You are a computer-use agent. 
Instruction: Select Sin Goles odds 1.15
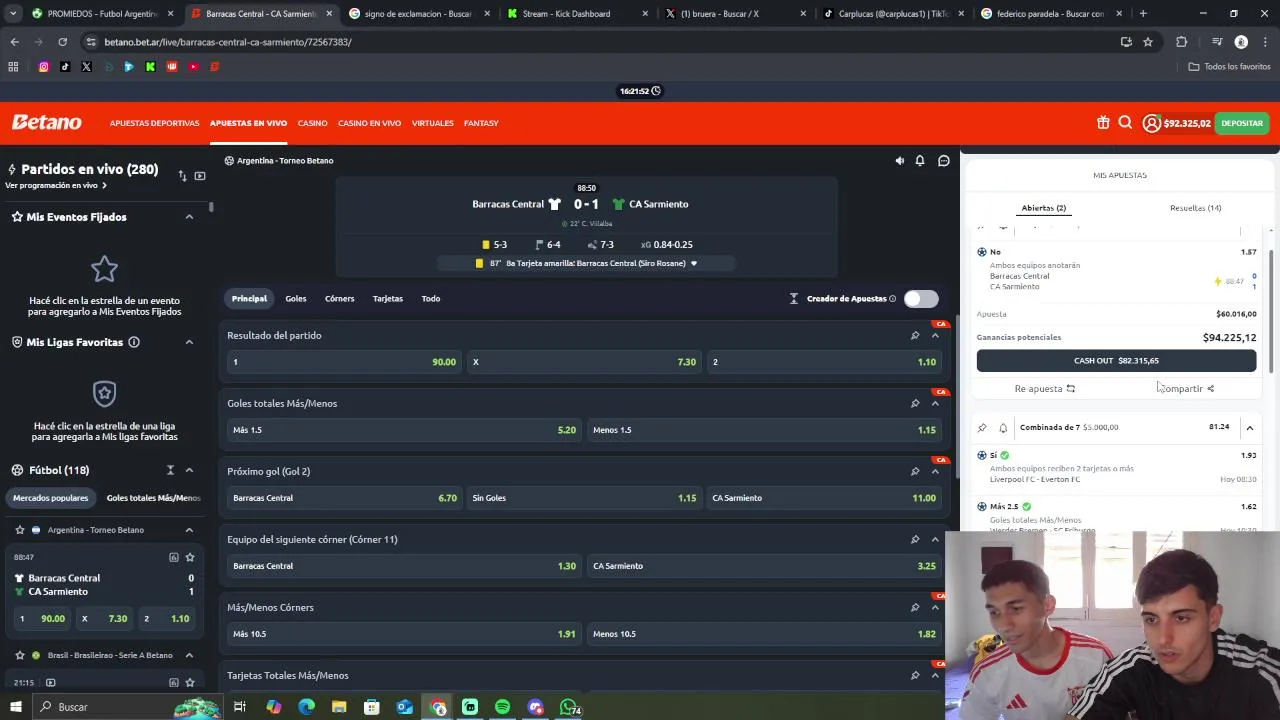(x=584, y=498)
